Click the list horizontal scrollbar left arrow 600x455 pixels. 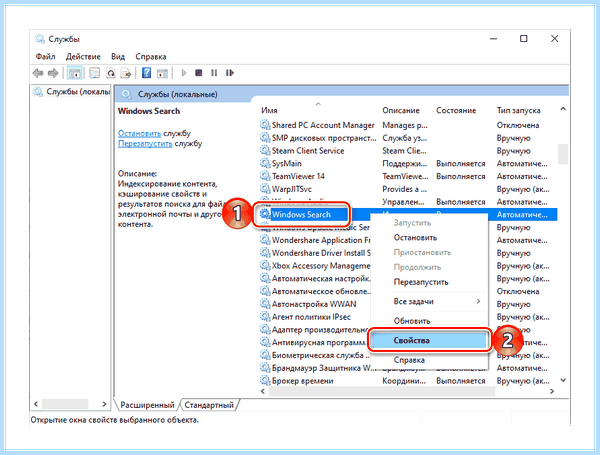(262, 391)
